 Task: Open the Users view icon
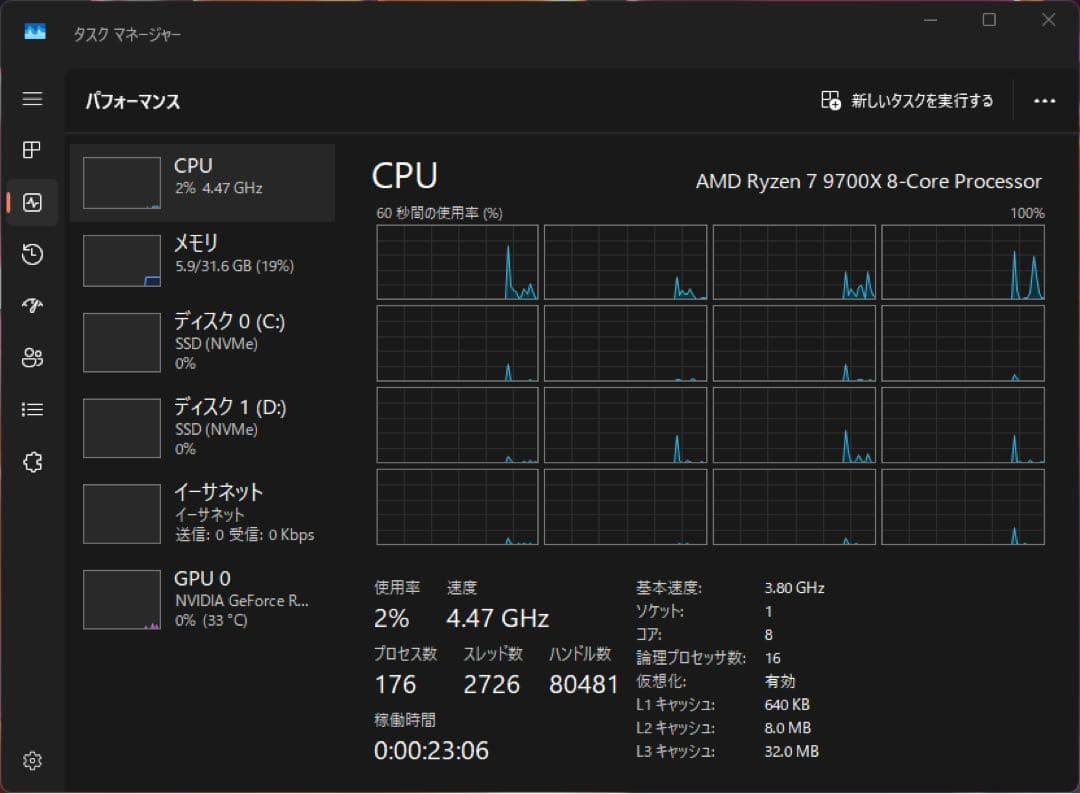pyautogui.click(x=32, y=358)
